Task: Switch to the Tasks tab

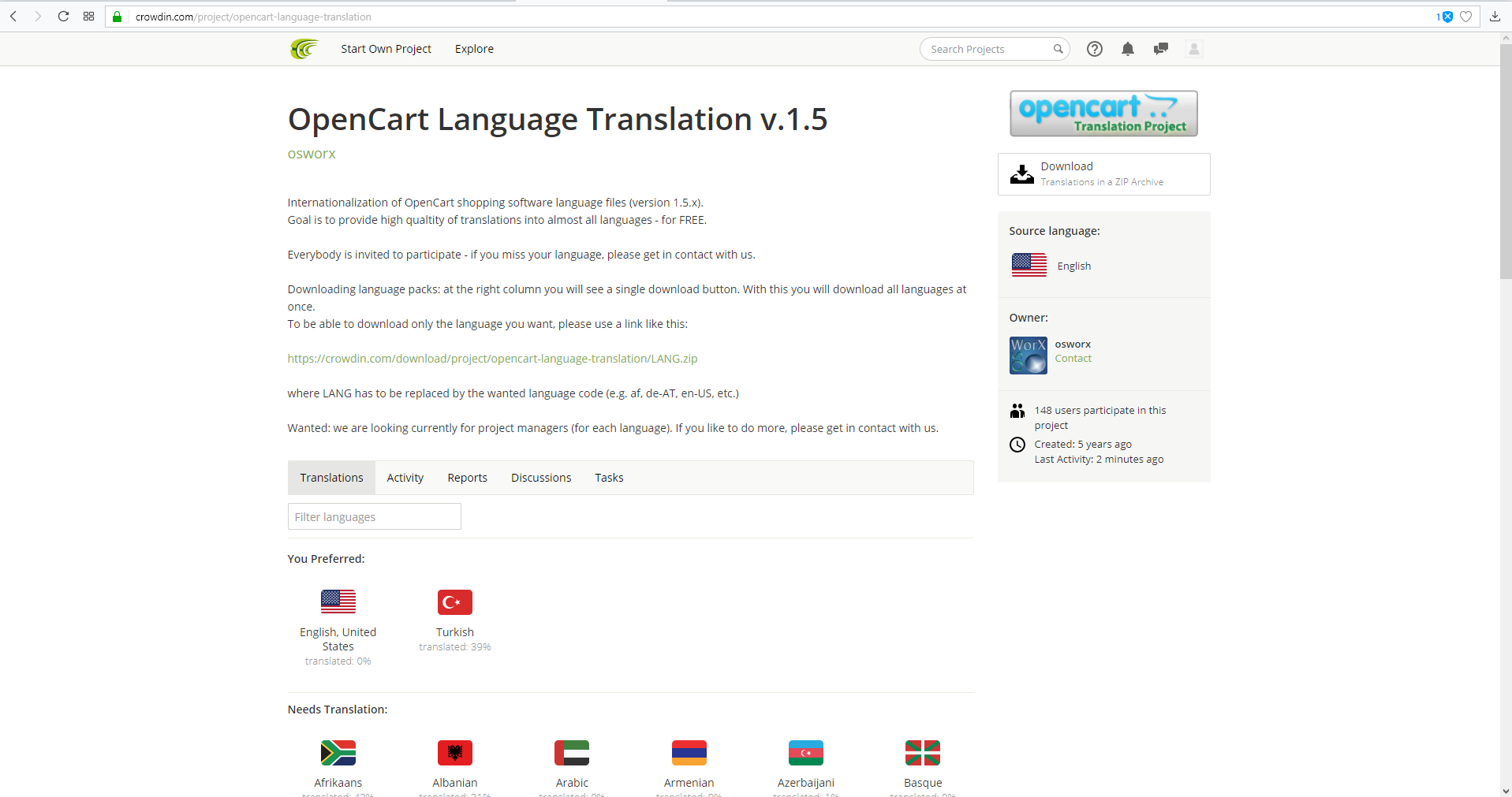Action: (x=609, y=478)
